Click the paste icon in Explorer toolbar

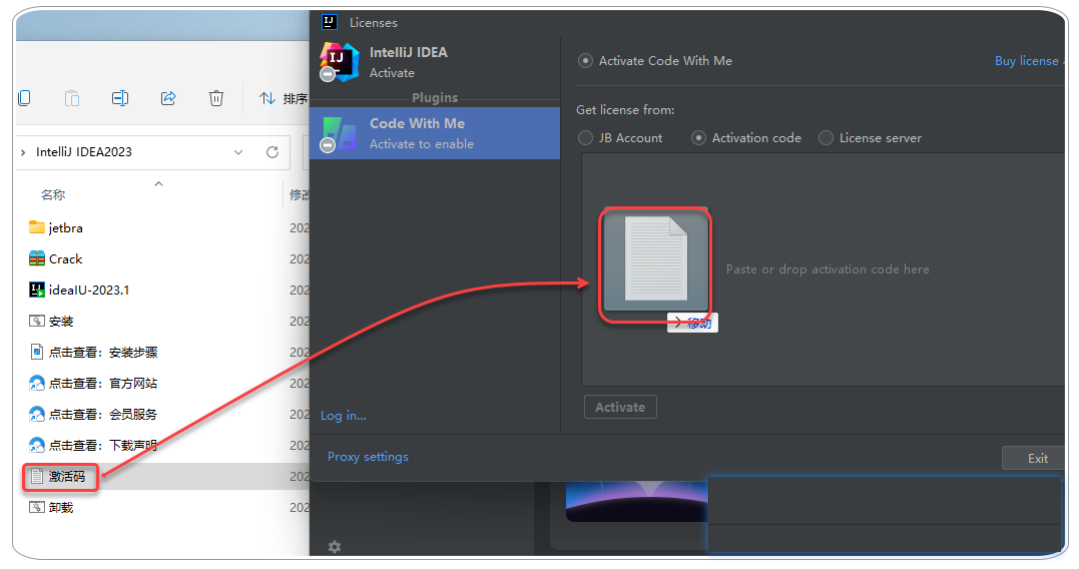(x=72, y=98)
